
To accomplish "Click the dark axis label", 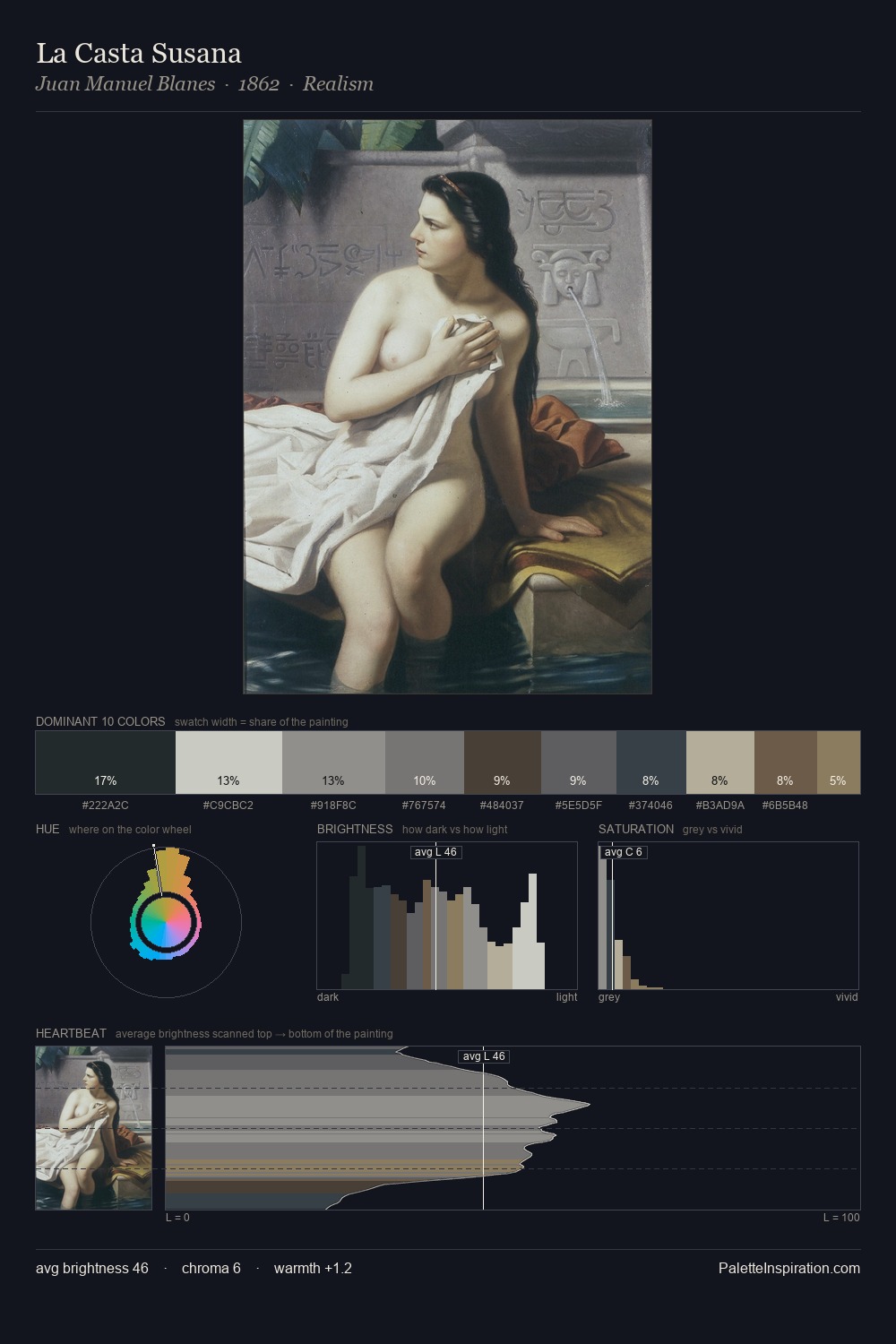I will point(328,997).
